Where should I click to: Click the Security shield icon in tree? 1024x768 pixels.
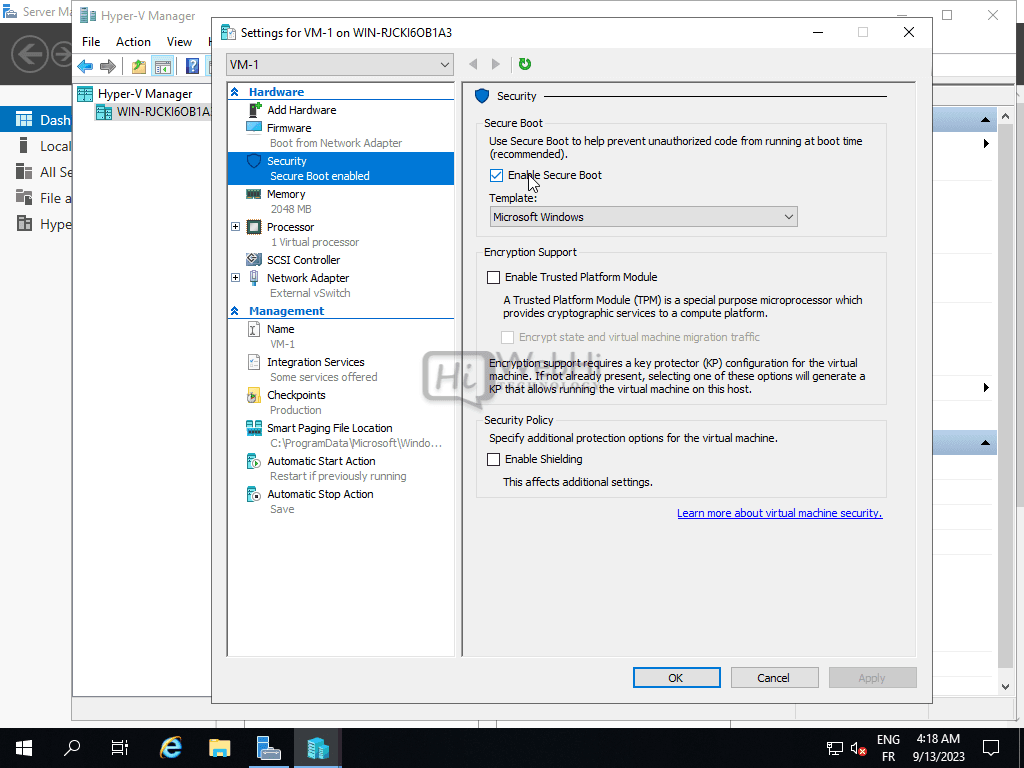click(254, 161)
